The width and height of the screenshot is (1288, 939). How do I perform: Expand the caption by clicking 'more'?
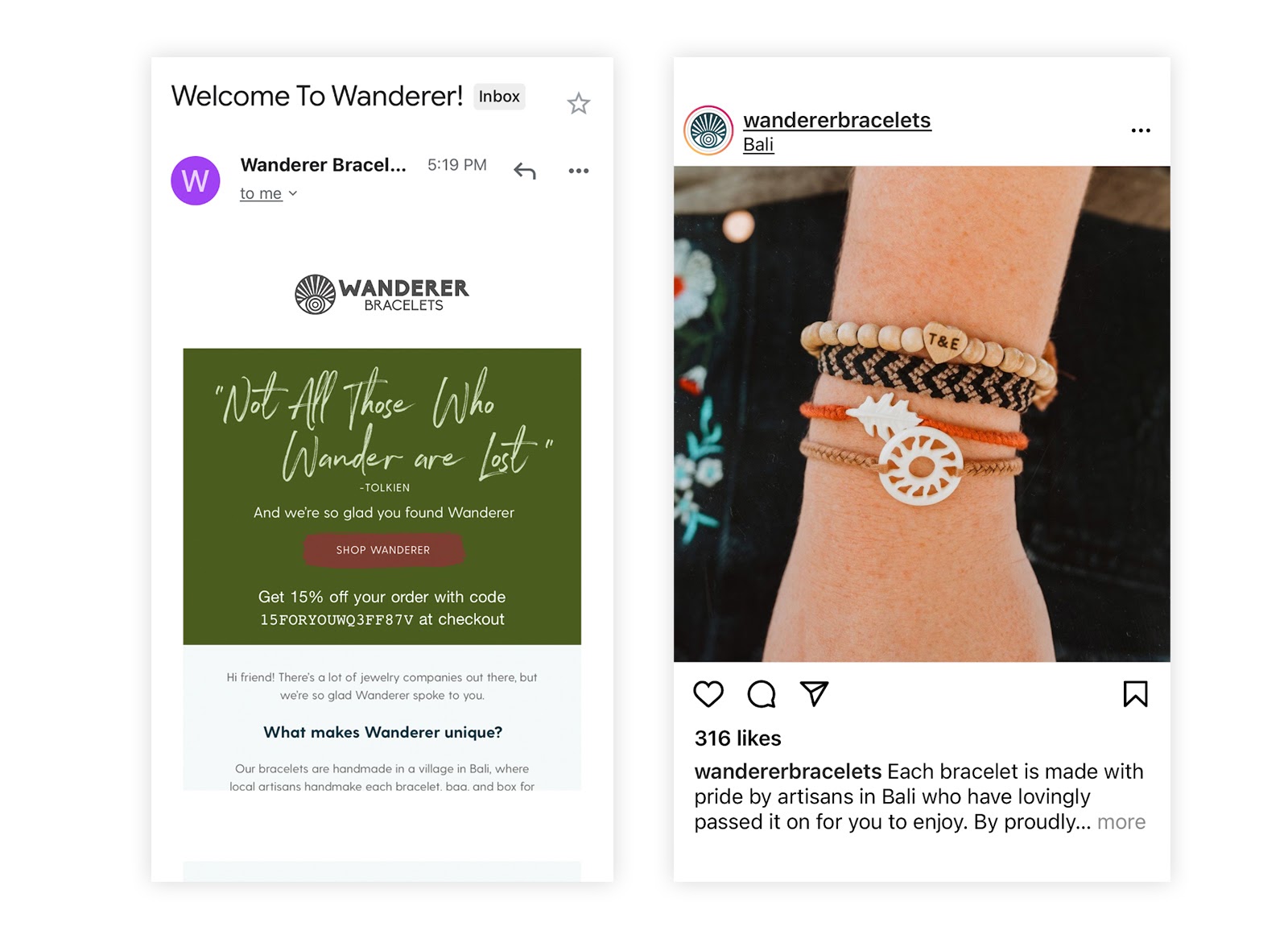click(x=1121, y=822)
